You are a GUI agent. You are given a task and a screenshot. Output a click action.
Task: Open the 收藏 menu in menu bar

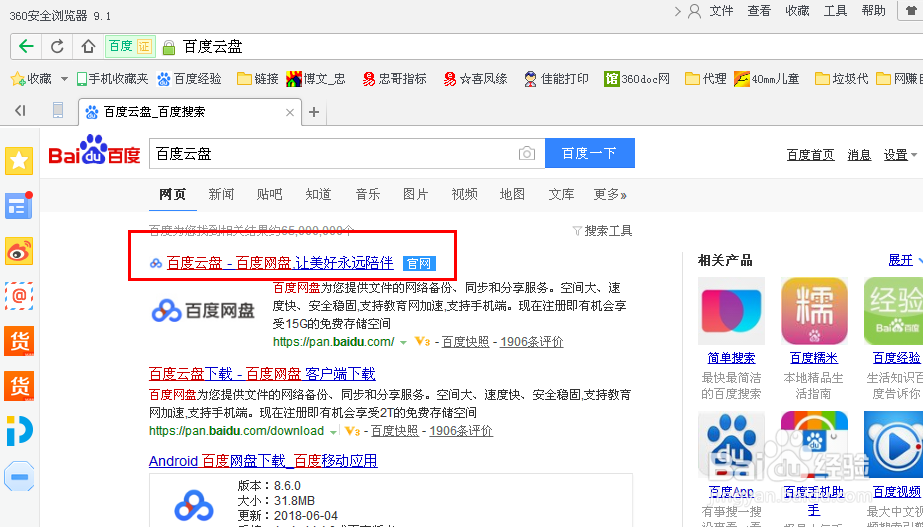coord(797,11)
